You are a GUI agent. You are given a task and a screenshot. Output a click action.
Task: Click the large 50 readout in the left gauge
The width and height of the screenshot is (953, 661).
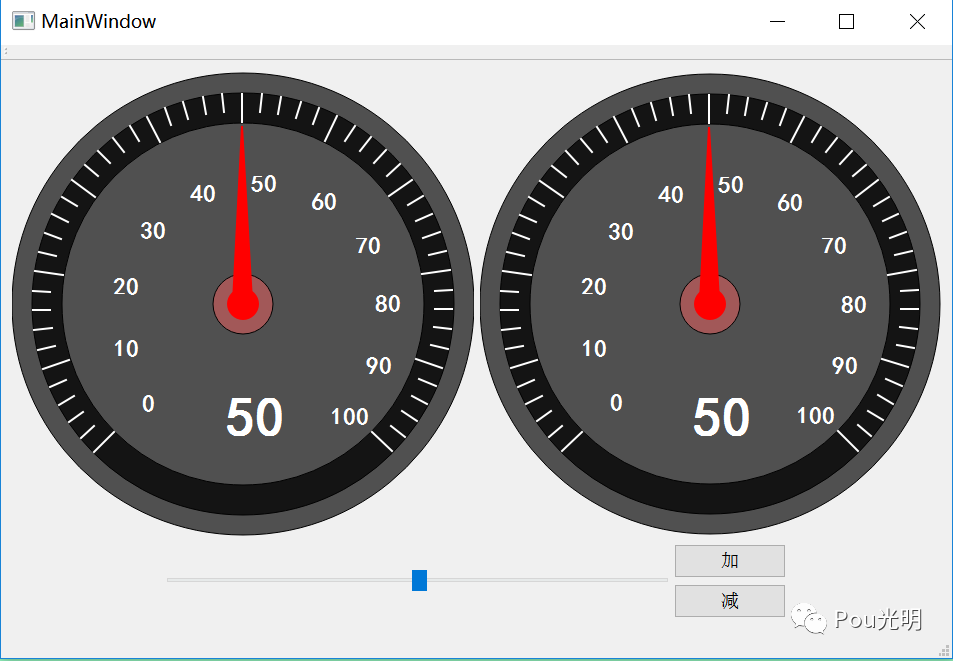[255, 417]
